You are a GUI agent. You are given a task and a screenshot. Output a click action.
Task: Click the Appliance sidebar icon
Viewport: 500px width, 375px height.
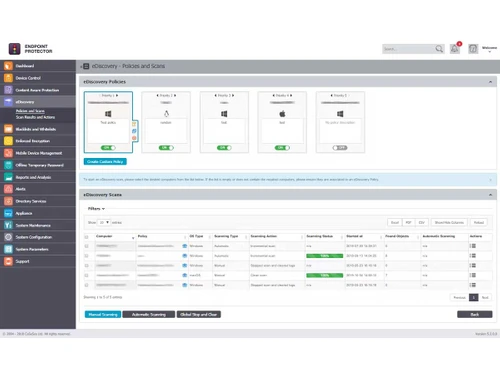tap(8, 213)
